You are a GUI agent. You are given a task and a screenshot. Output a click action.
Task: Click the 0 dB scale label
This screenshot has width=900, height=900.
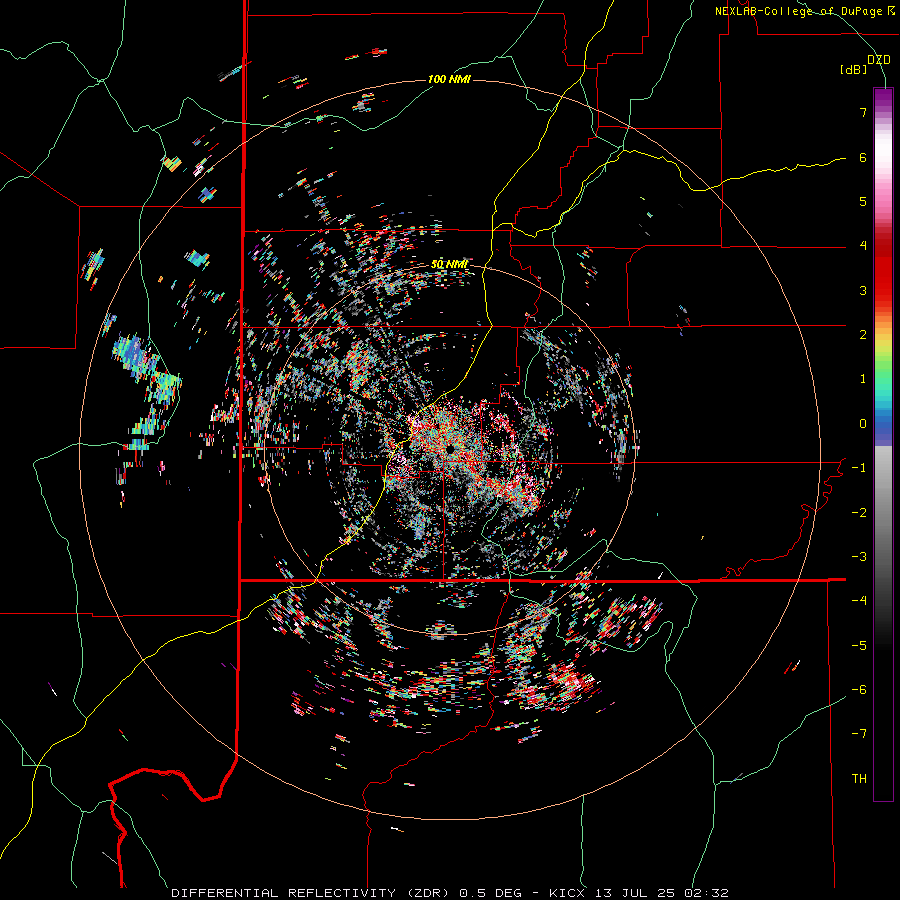[x=863, y=424]
